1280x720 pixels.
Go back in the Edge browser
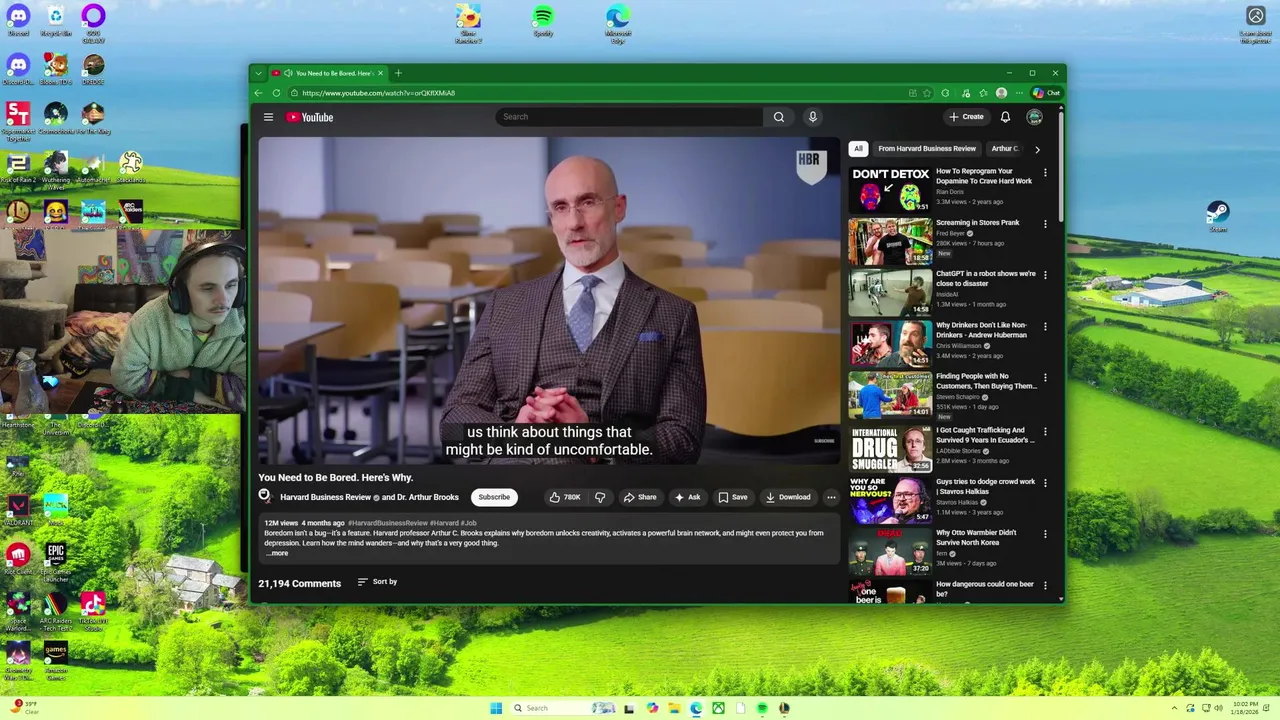258,93
